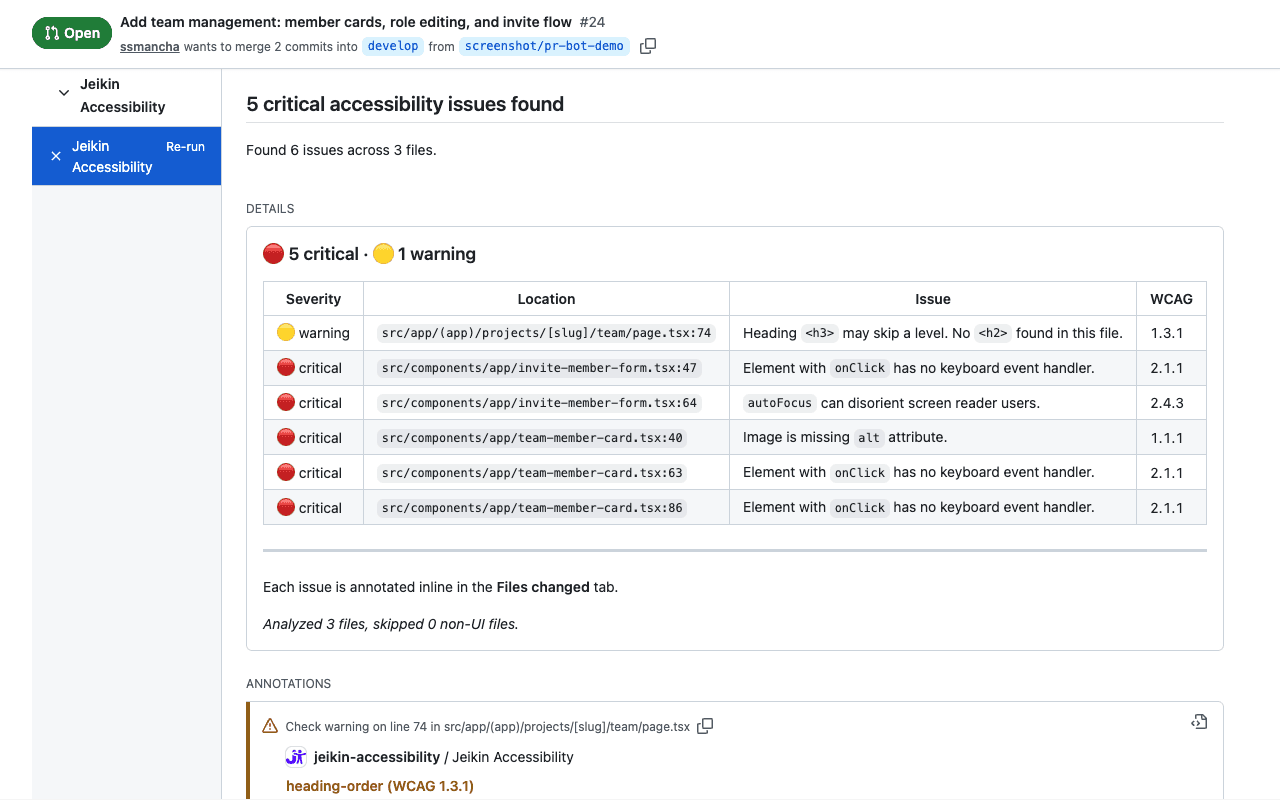This screenshot has height=800, width=1280.
Task: Click the green Open status badge
Action: coord(71,32)
